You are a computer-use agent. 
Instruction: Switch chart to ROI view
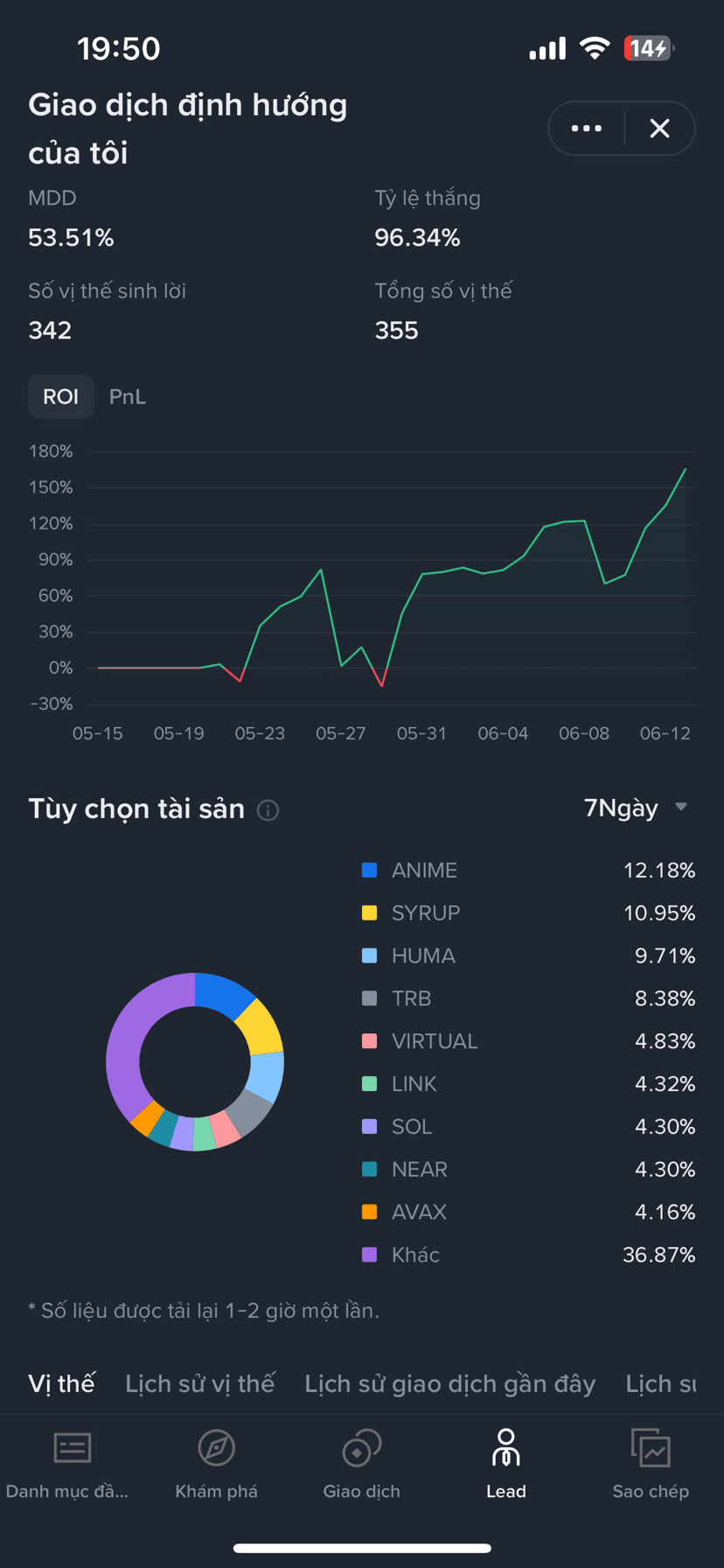tap(61, 396)
